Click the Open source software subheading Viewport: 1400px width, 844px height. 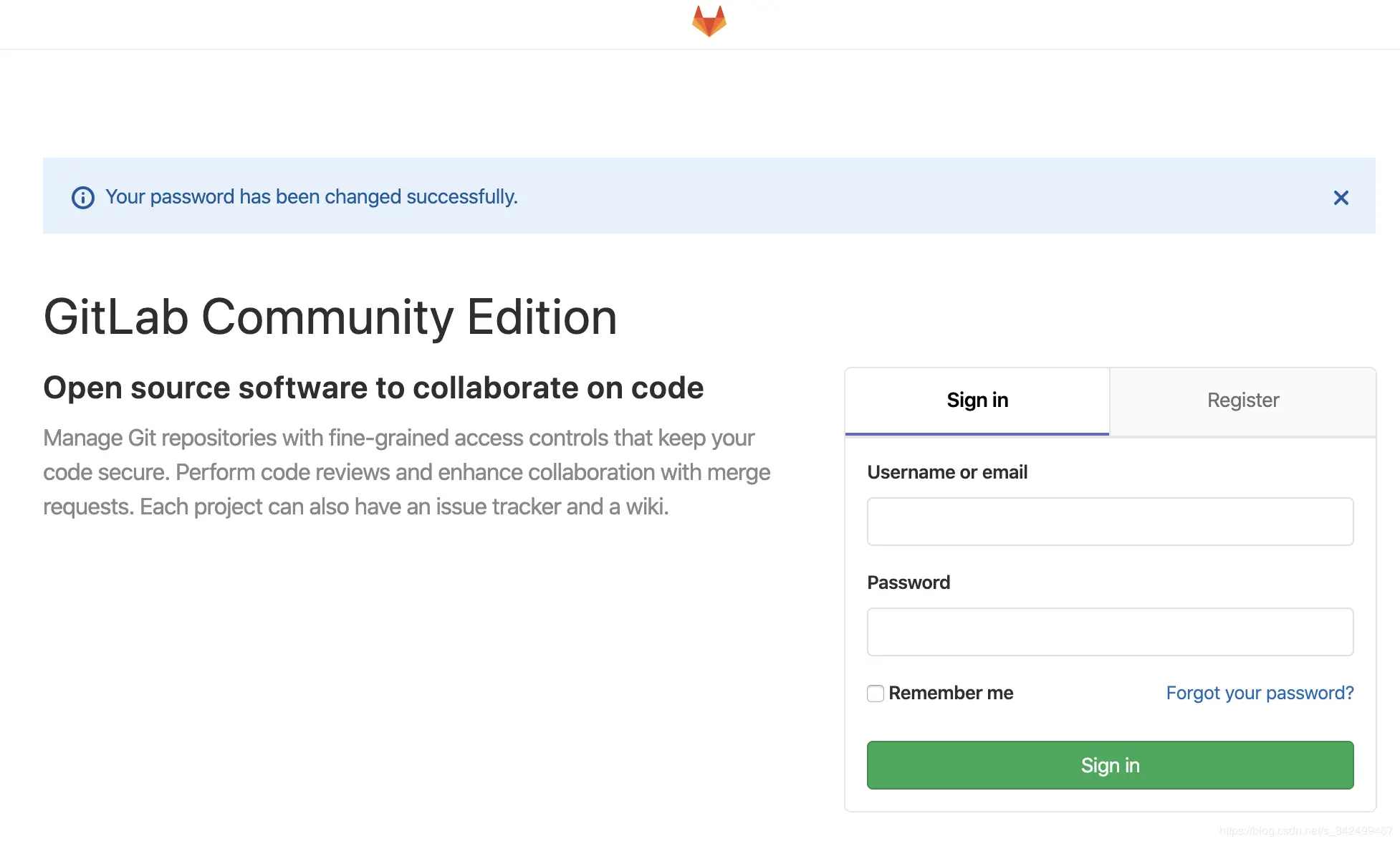(x=373, y=388)
